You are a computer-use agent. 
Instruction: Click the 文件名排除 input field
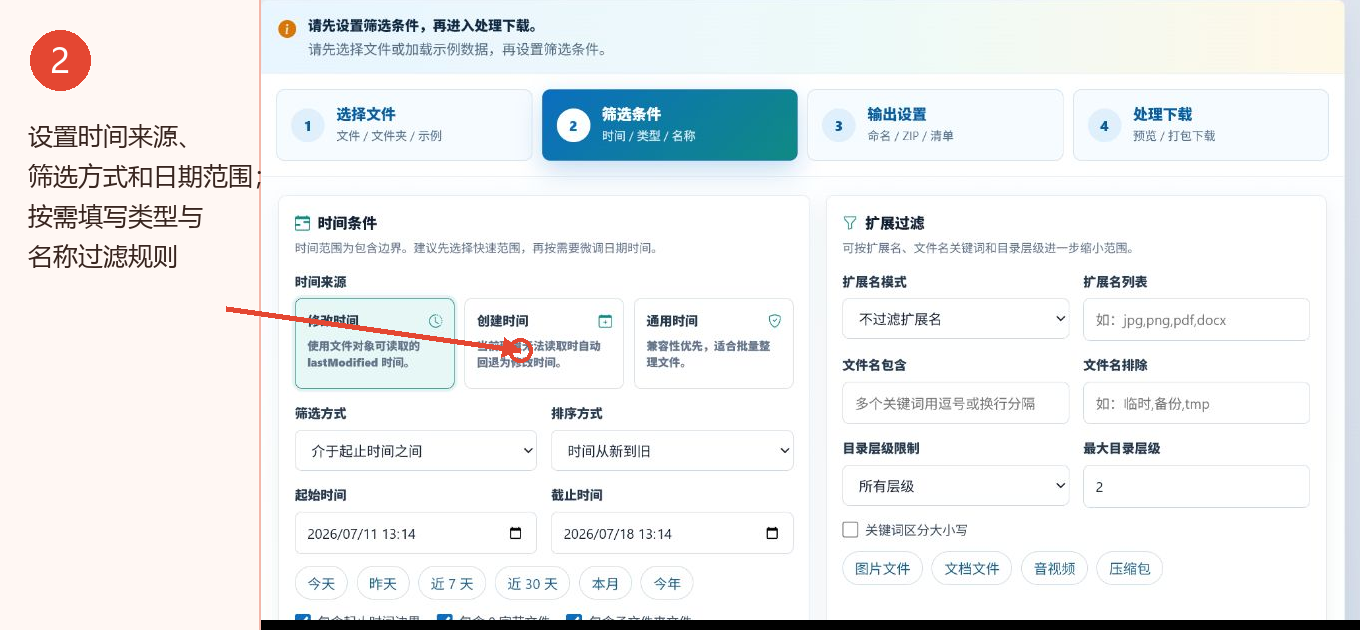(1196, 403)
